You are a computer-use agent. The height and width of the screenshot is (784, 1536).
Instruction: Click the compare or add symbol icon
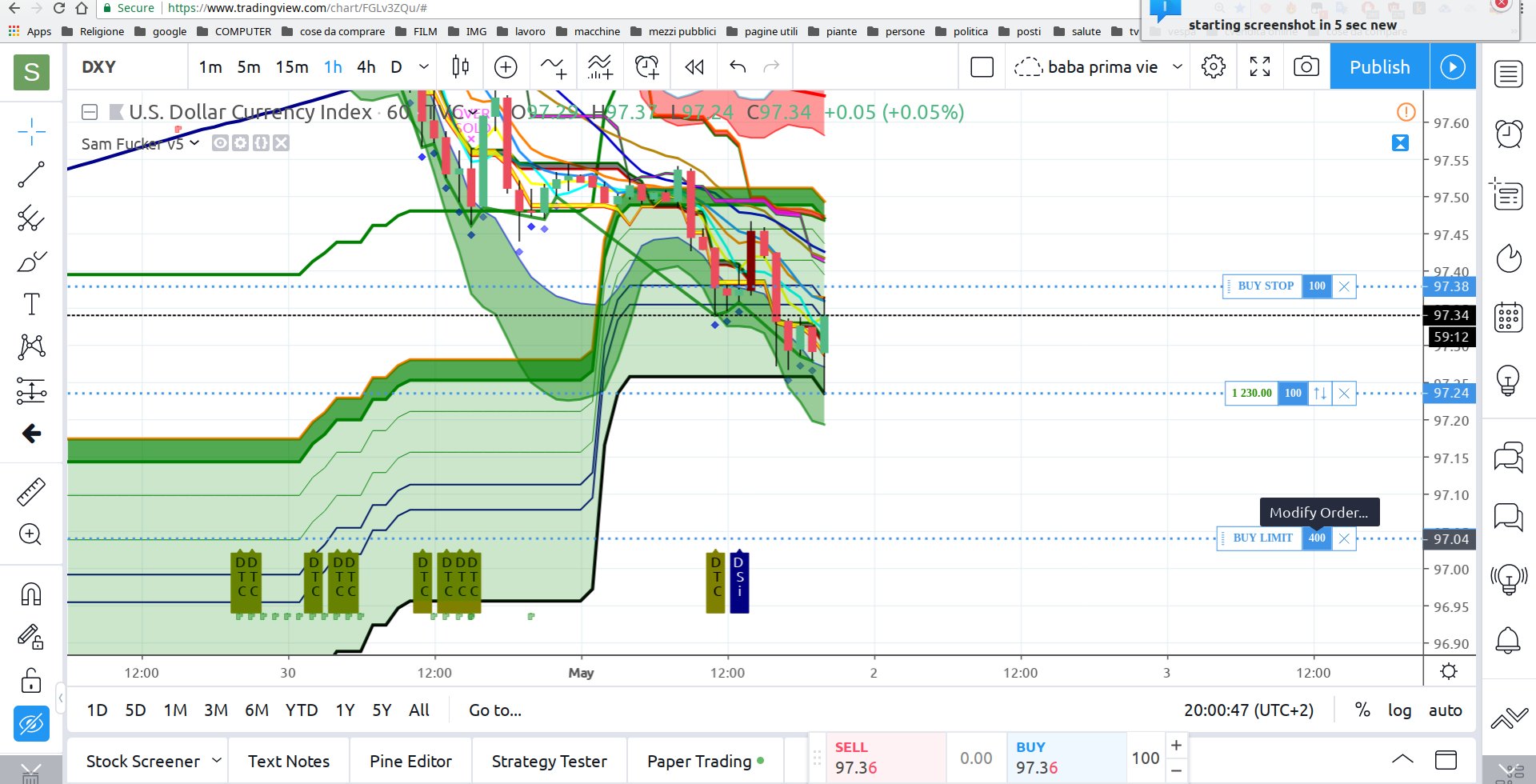point(506,67)
